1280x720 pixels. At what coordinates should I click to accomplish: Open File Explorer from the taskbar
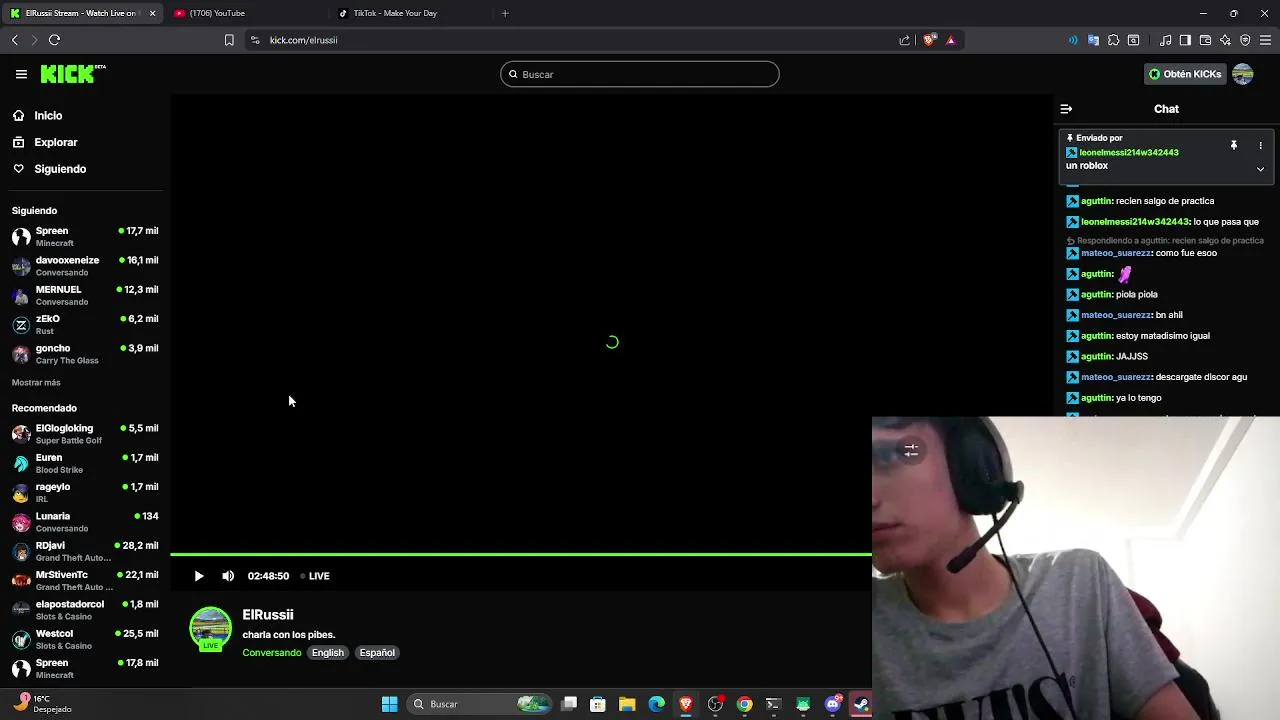click(627, 704)
